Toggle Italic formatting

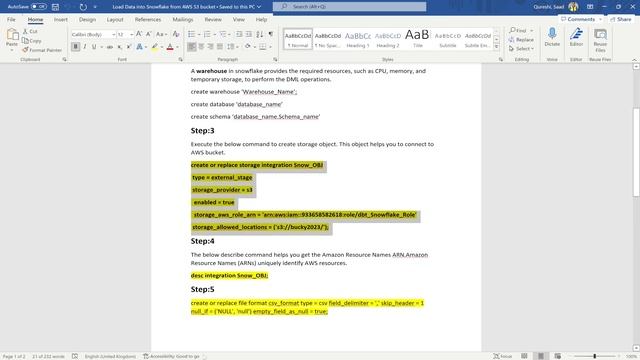click(85, 47)
